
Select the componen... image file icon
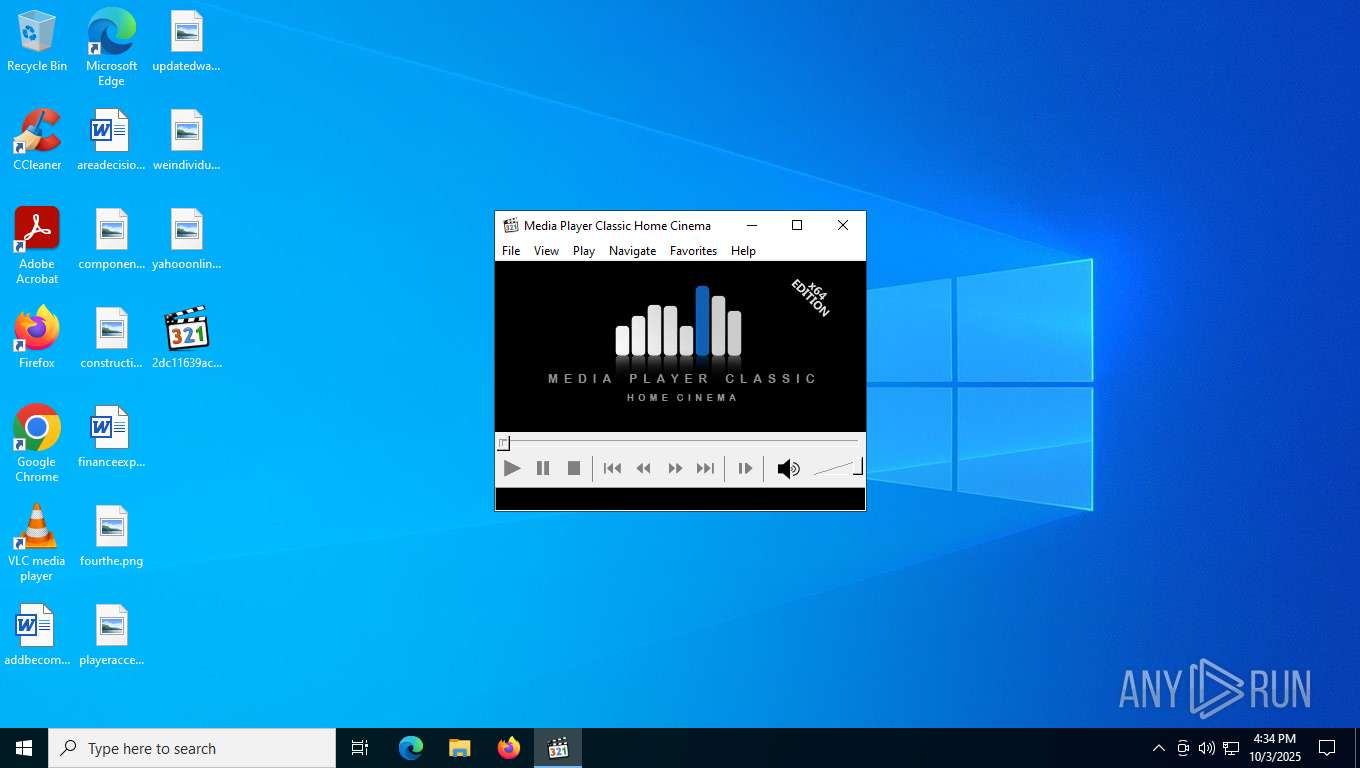coord(111,239)
